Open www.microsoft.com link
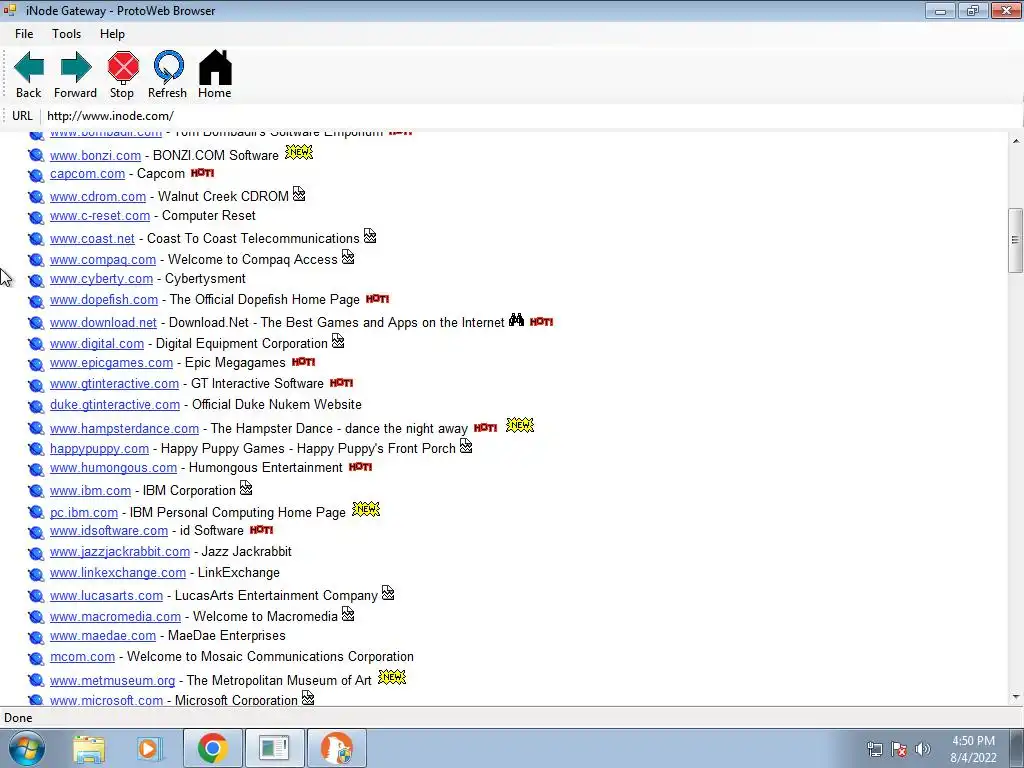This screenshot has height=768, width=1024. pyautogui.click(x=106, y=700)
